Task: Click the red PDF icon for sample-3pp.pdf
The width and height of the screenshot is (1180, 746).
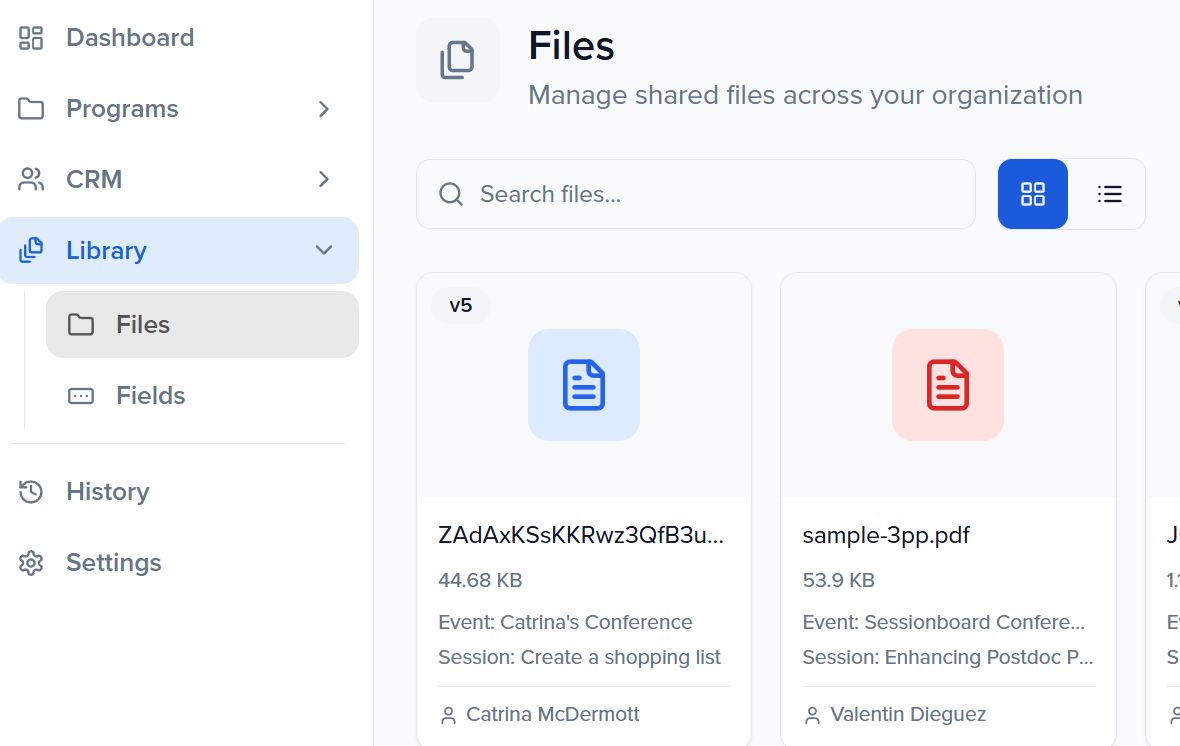Action: coord(947,385)
